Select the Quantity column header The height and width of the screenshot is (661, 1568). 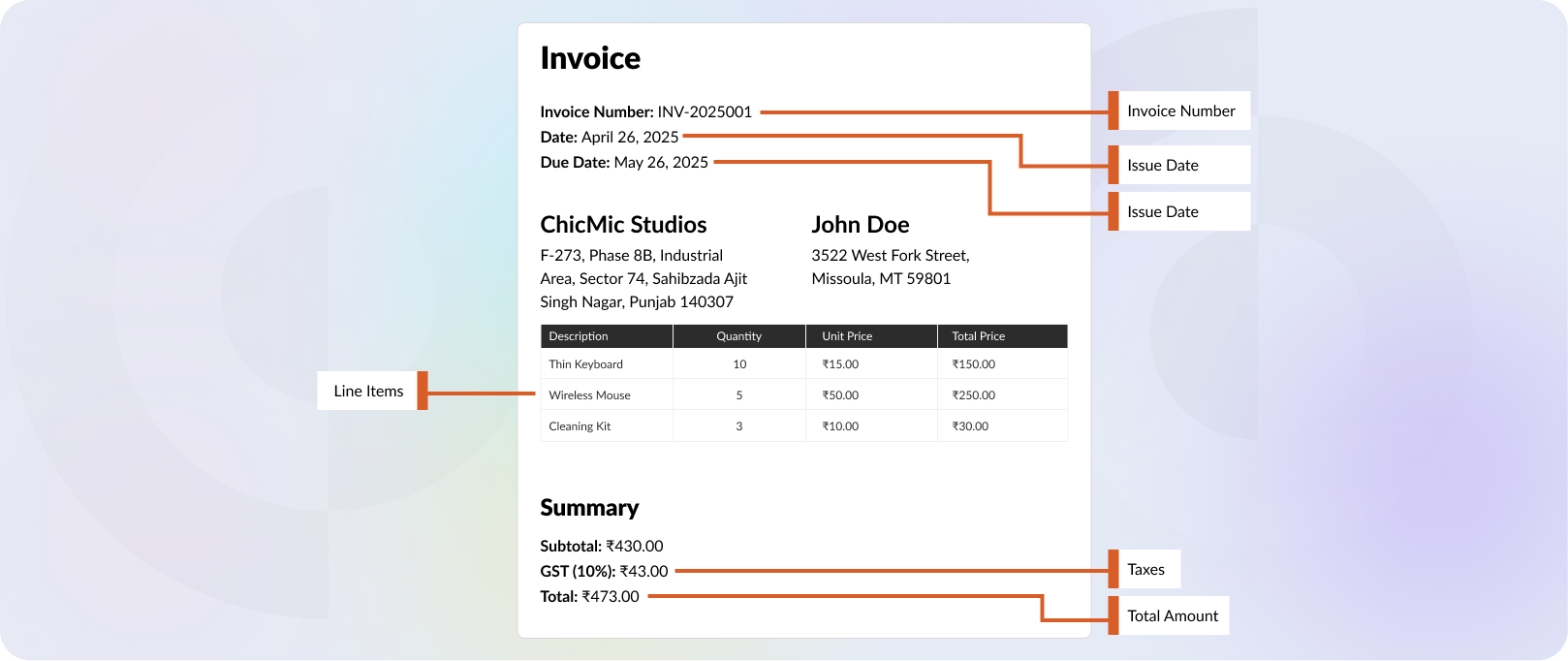(738, 336)
